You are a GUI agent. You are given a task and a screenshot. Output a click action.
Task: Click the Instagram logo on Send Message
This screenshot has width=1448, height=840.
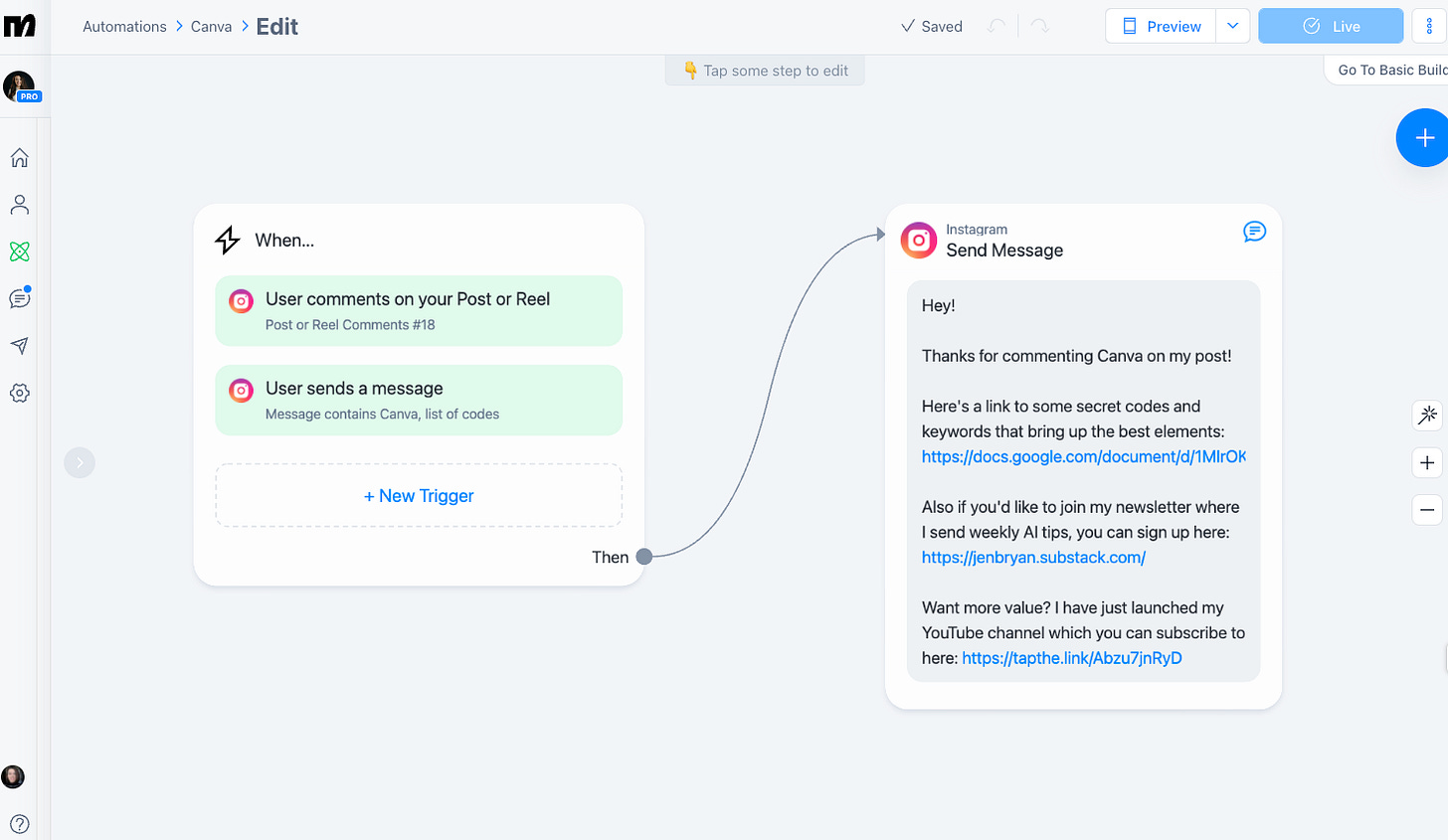(919, 240)
